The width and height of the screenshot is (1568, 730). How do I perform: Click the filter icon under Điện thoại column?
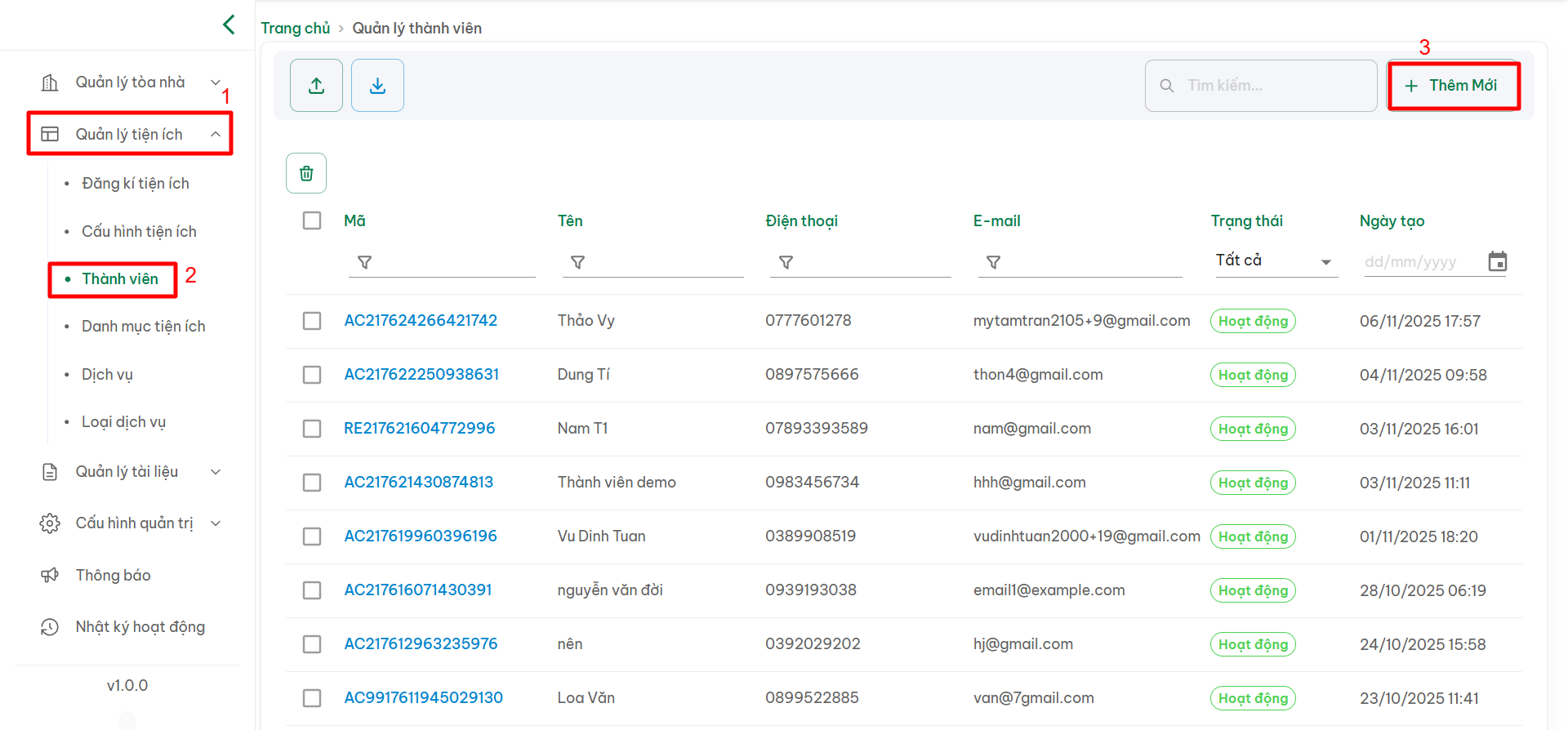coord(786,262)
